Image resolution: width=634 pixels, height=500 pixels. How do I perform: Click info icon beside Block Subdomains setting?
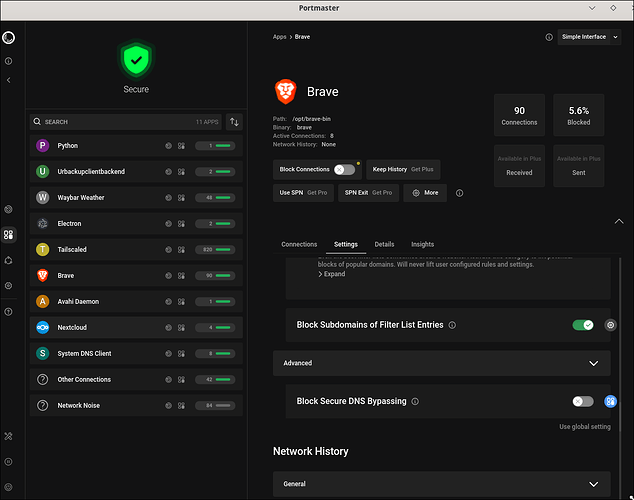pos(452,325)
